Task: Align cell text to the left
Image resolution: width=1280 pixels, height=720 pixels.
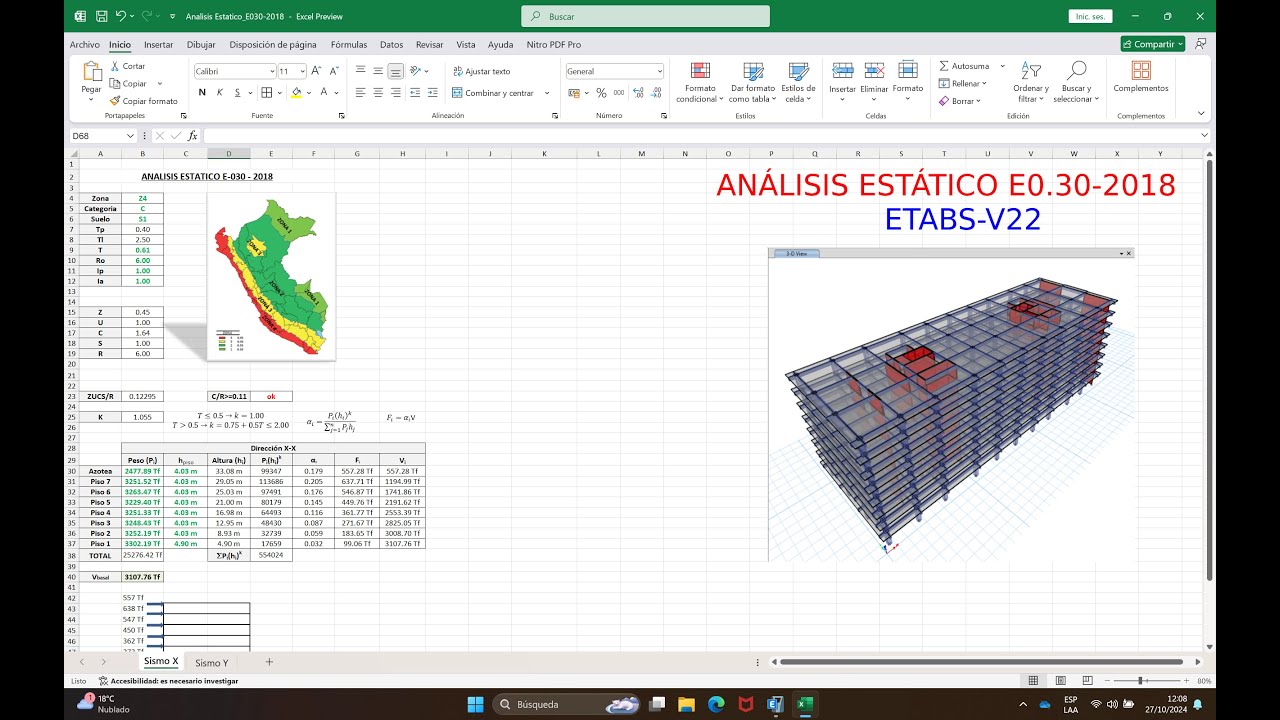Action: [x=360, y=92]
